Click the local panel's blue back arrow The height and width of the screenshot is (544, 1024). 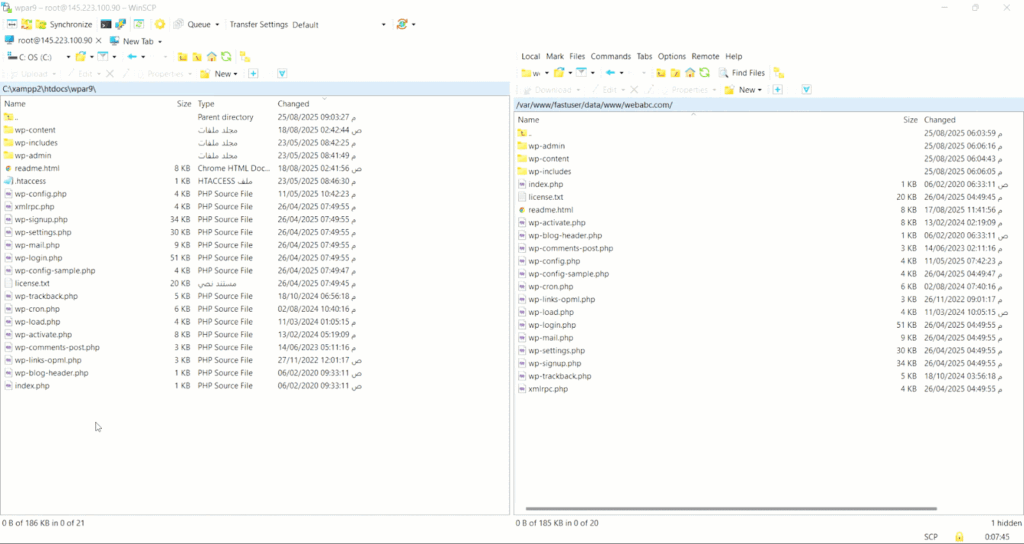[x=131, y=57]
